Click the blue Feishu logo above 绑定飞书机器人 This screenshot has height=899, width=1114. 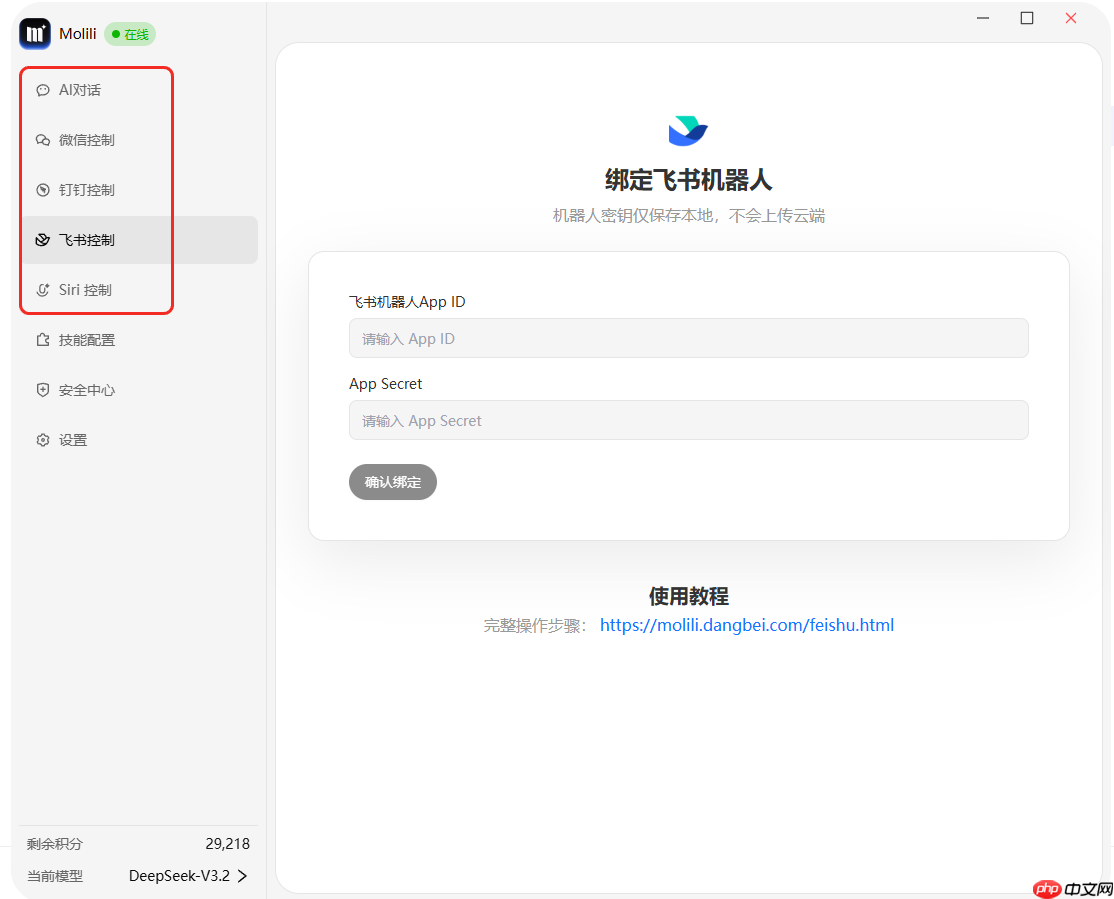[687, 129]
